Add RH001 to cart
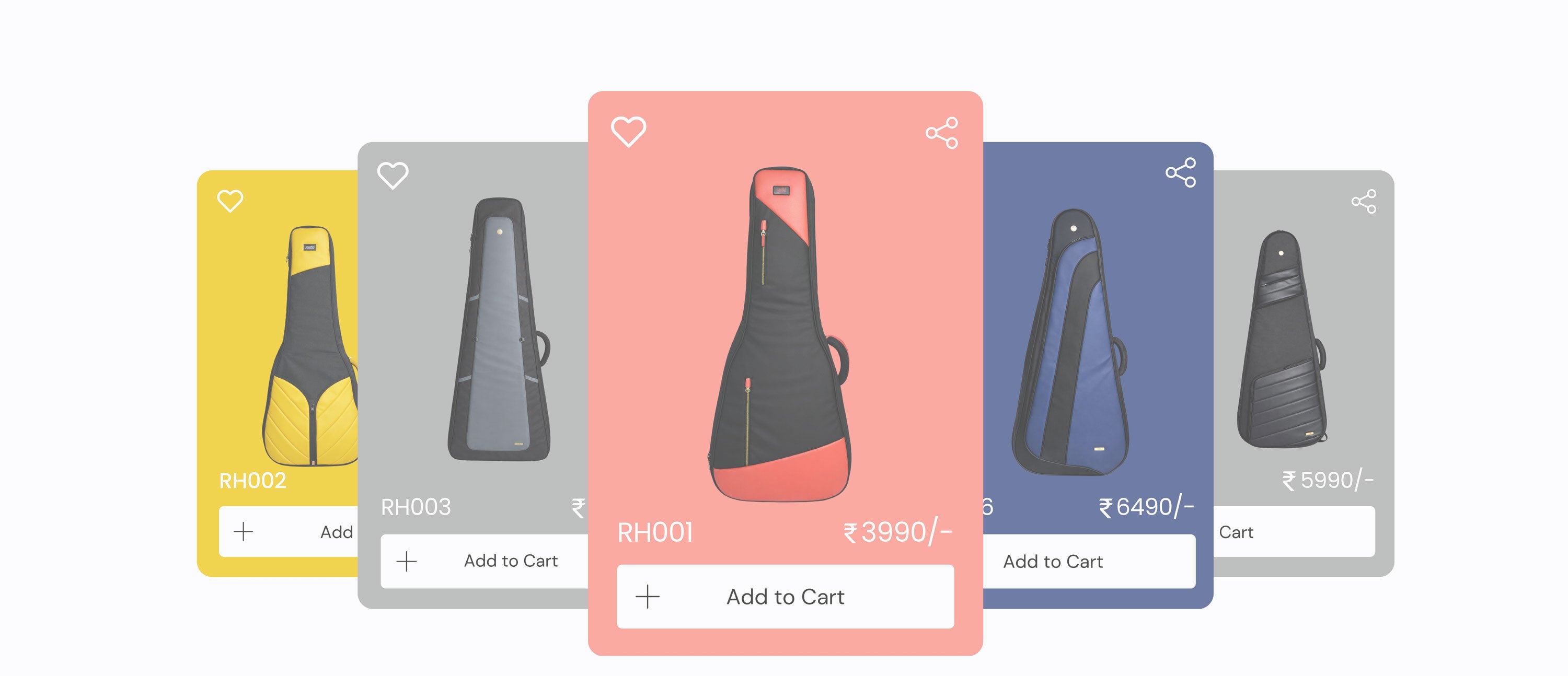 click(x=785, y=596)
